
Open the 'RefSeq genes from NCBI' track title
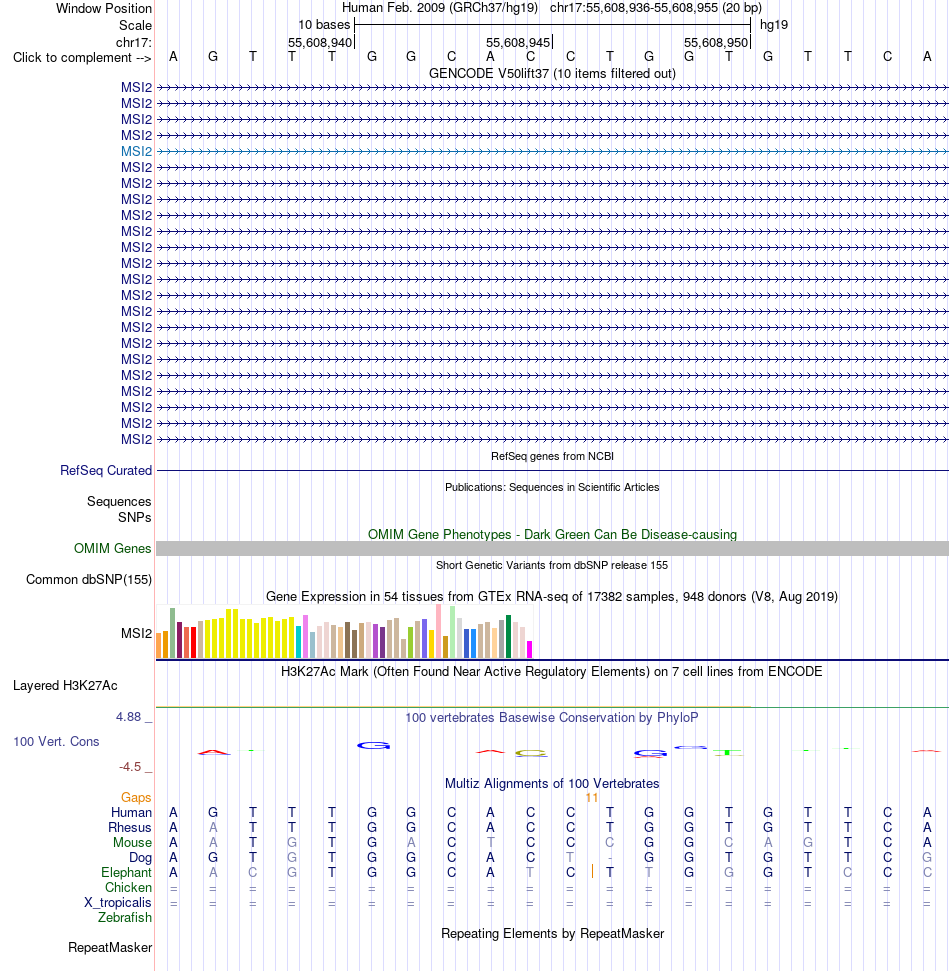coord(552,456)
